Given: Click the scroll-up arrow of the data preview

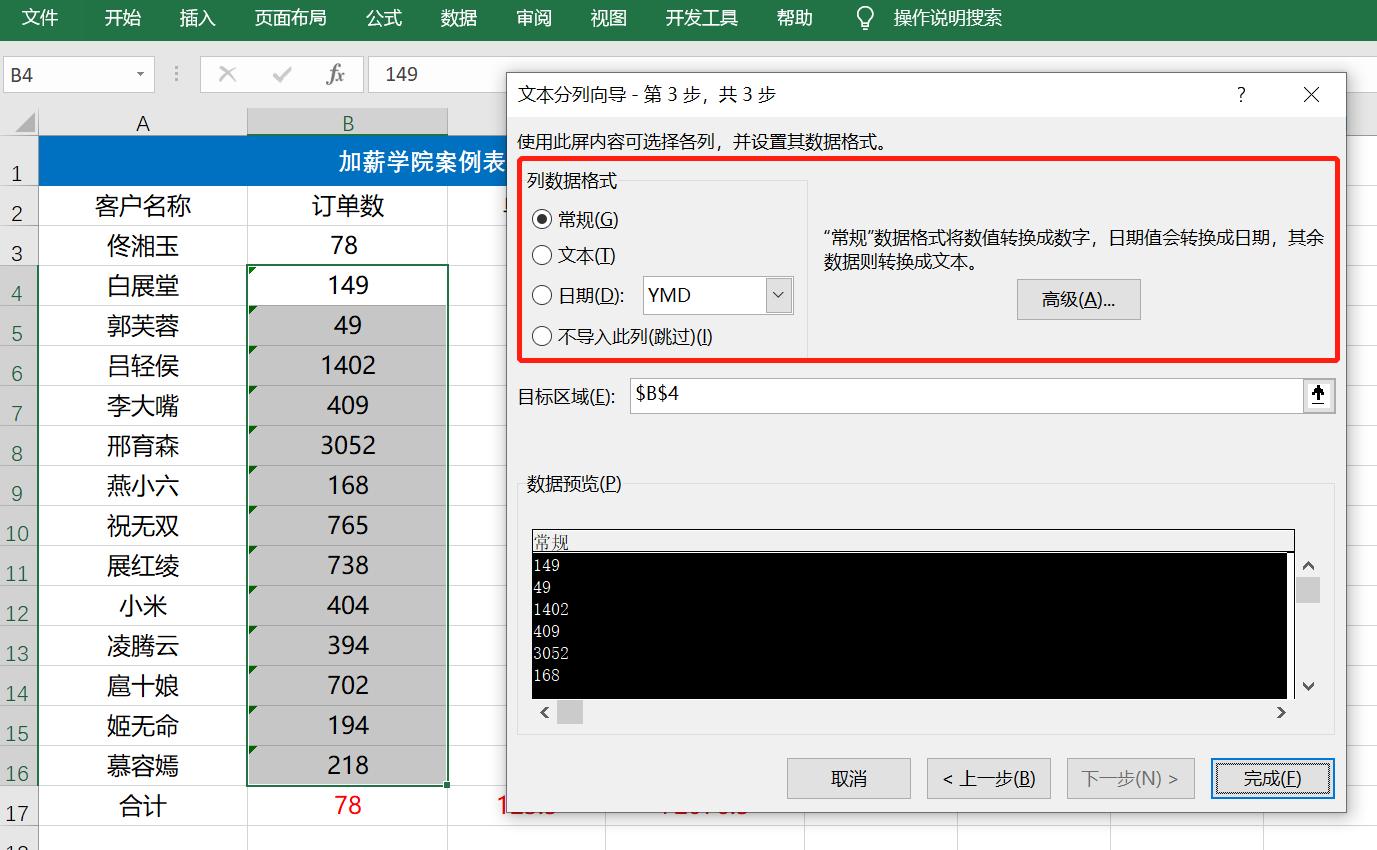Looking at the screenshot, I should click(1308, 563).
